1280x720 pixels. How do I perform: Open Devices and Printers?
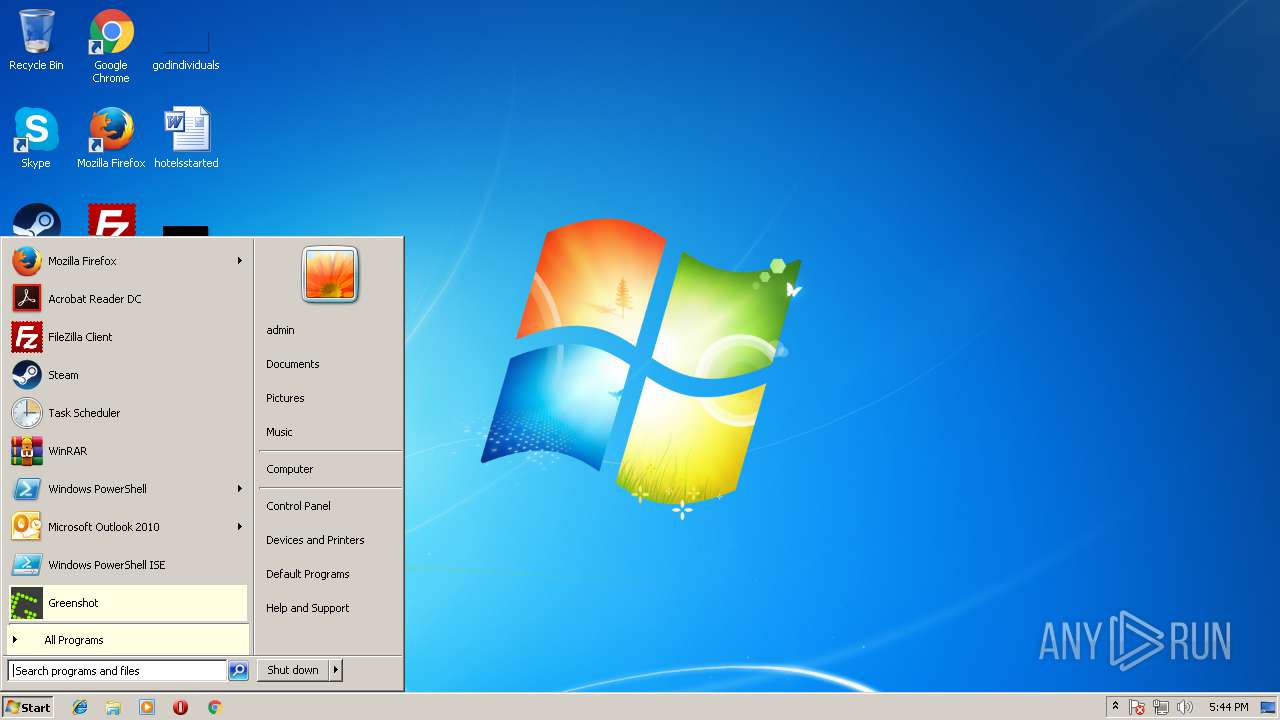coord(330,540)
